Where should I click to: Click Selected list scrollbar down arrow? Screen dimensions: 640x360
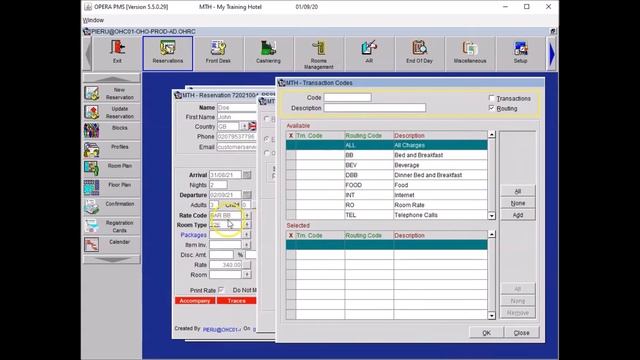coord(491,316)
